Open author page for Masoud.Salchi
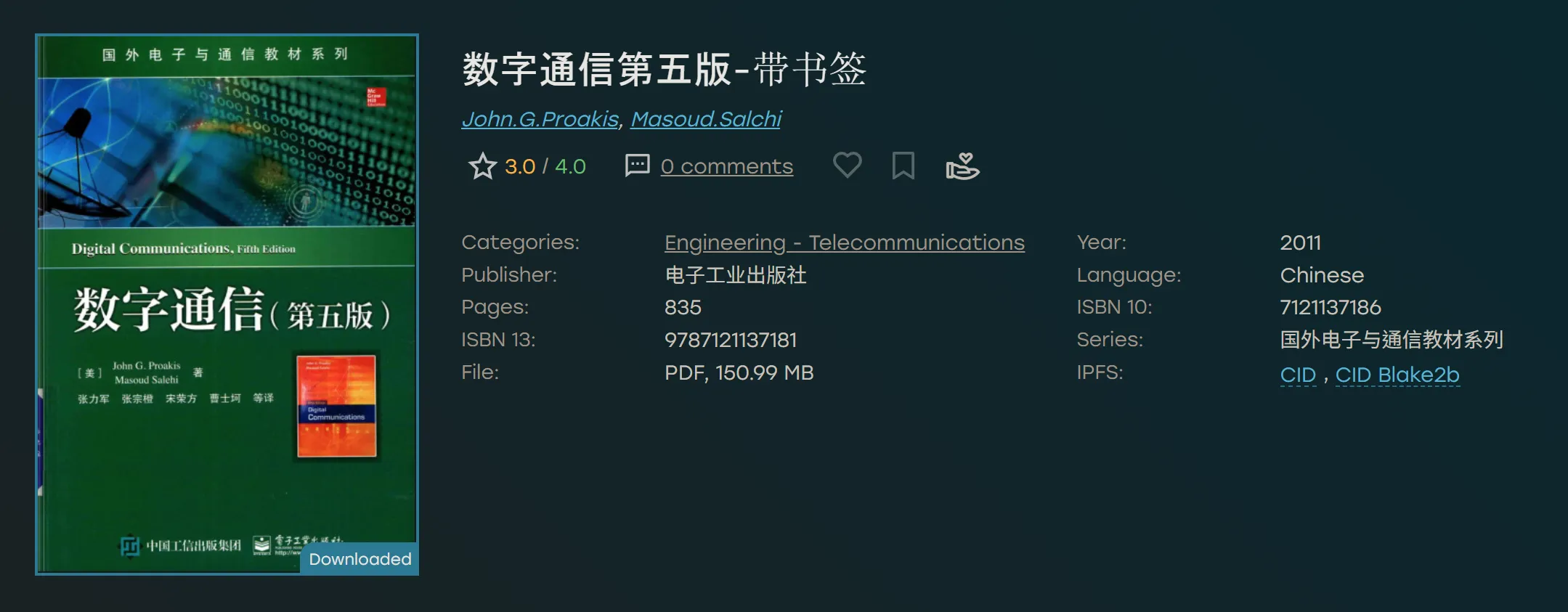 (x=706, y=118)
